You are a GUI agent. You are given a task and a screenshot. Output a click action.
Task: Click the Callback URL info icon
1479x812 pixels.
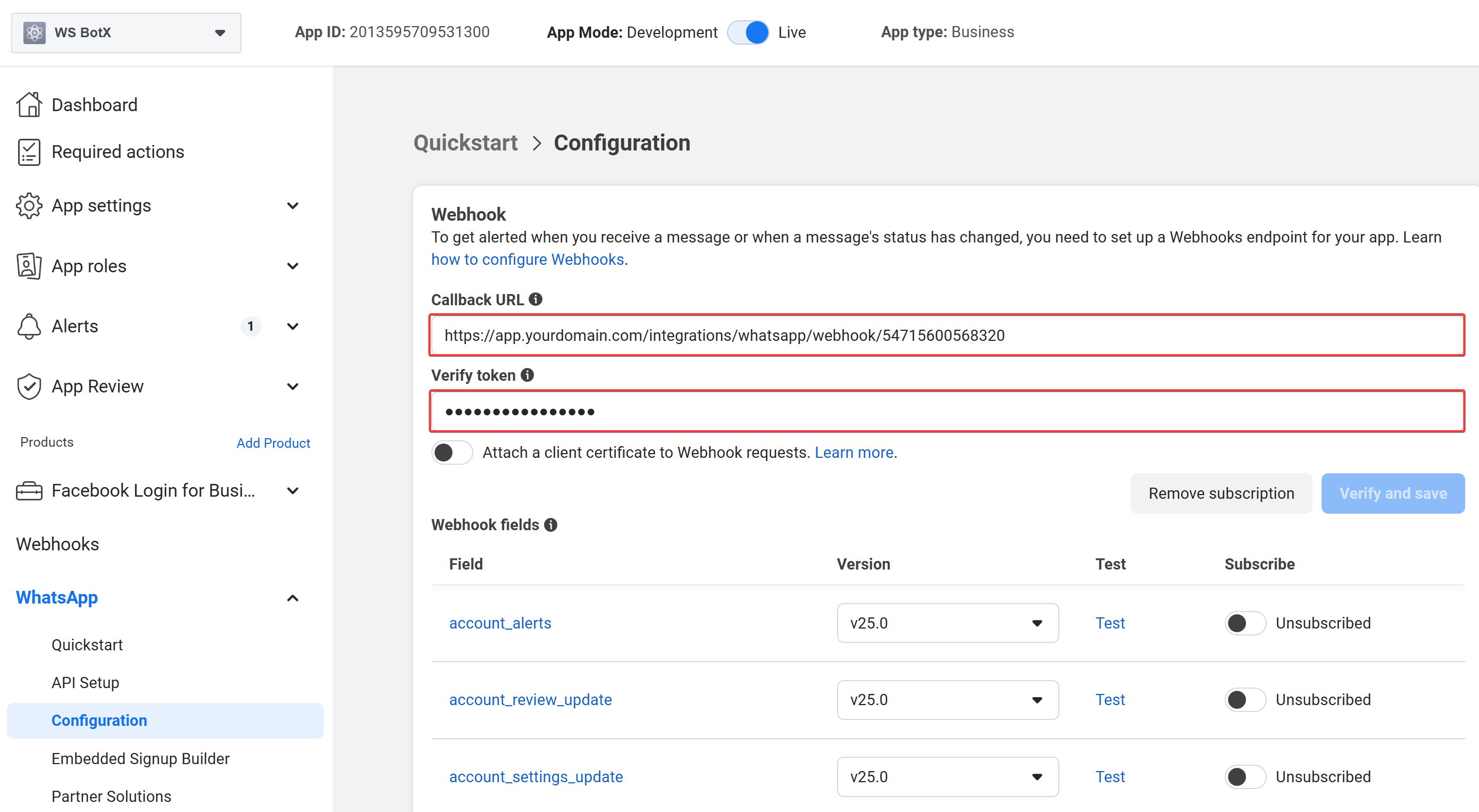click(x=536, y=299)
